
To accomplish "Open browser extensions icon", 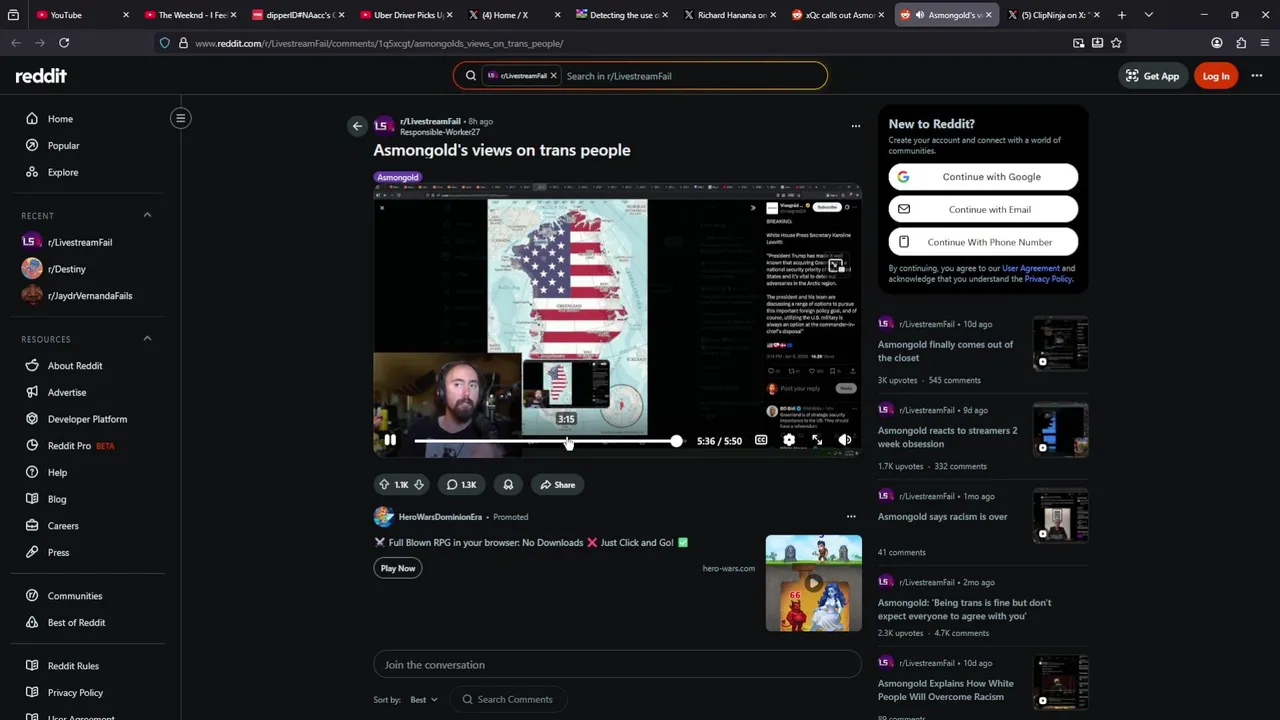I will tap(1241, 43).
